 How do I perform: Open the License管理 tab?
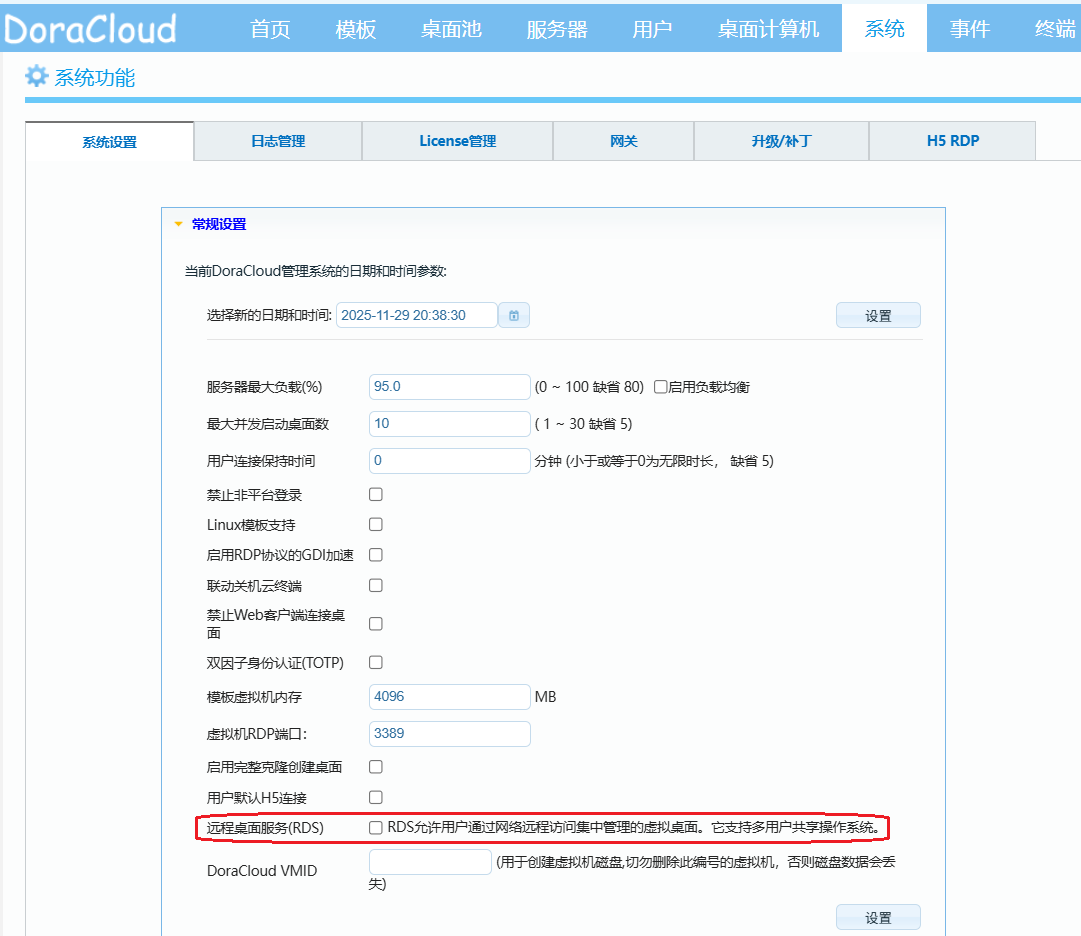click(x=457, y=141)
